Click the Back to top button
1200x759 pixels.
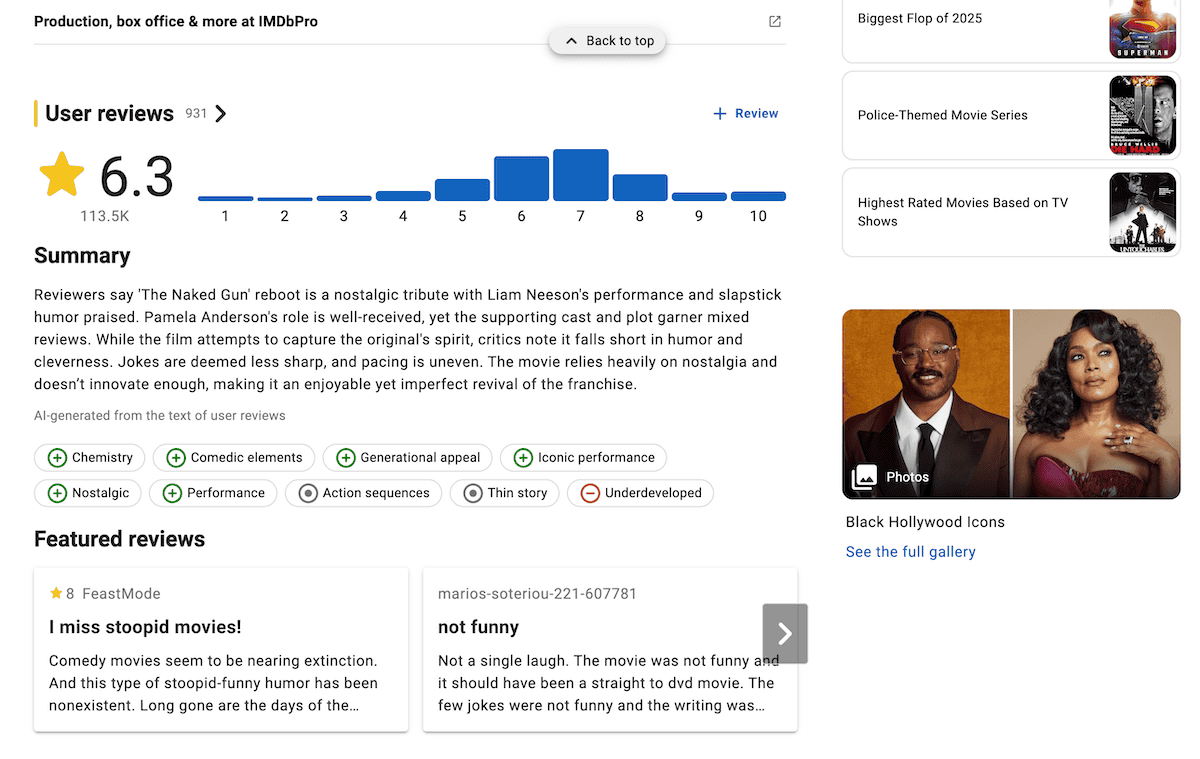(x=608, y=41)
